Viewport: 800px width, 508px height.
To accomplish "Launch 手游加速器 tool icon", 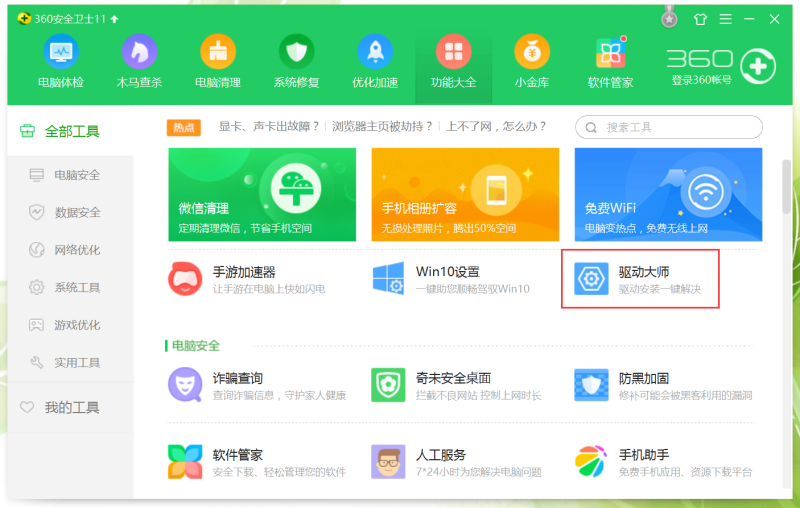I will coord(185,278).
